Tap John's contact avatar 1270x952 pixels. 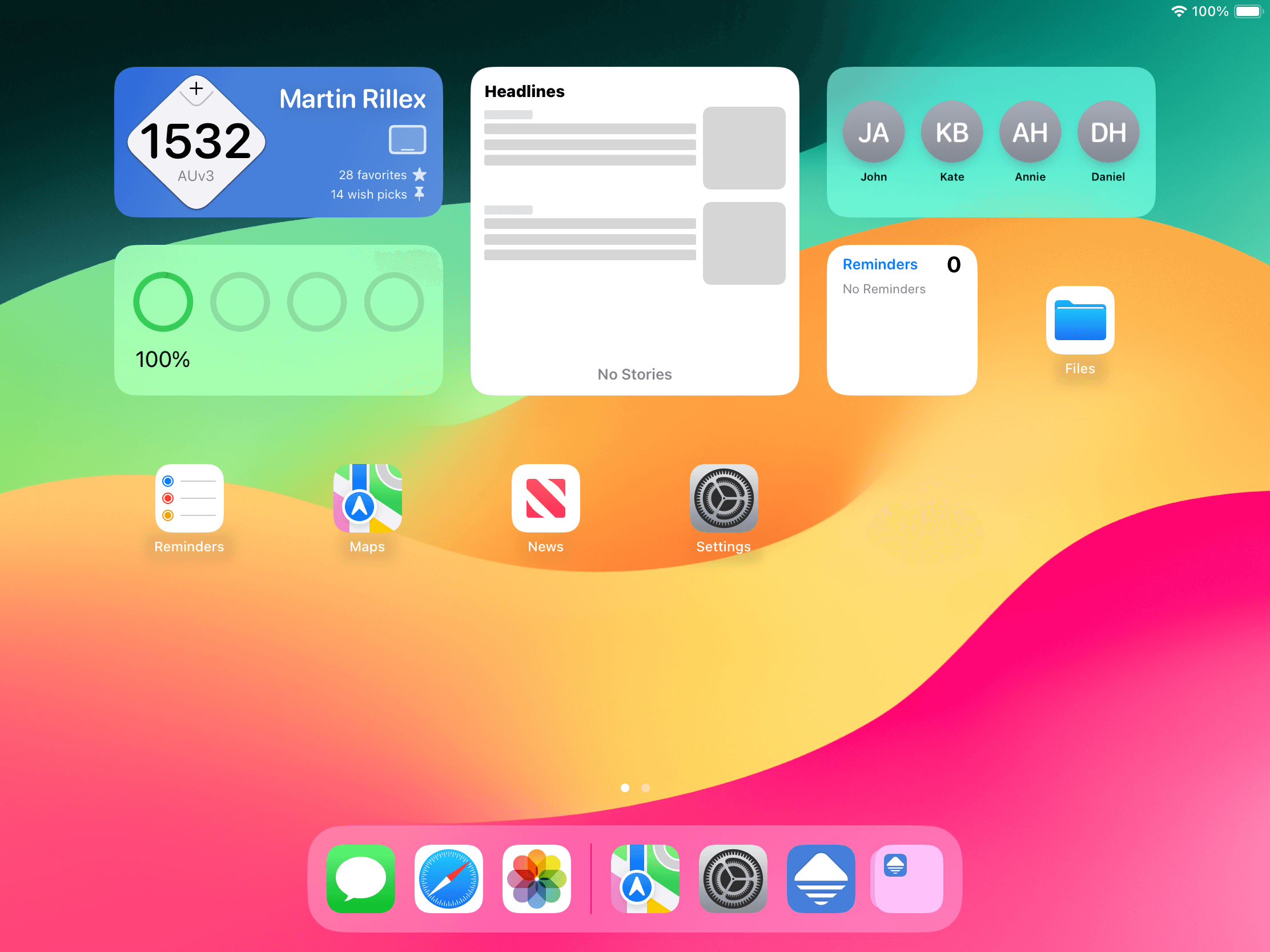[873, 132]
